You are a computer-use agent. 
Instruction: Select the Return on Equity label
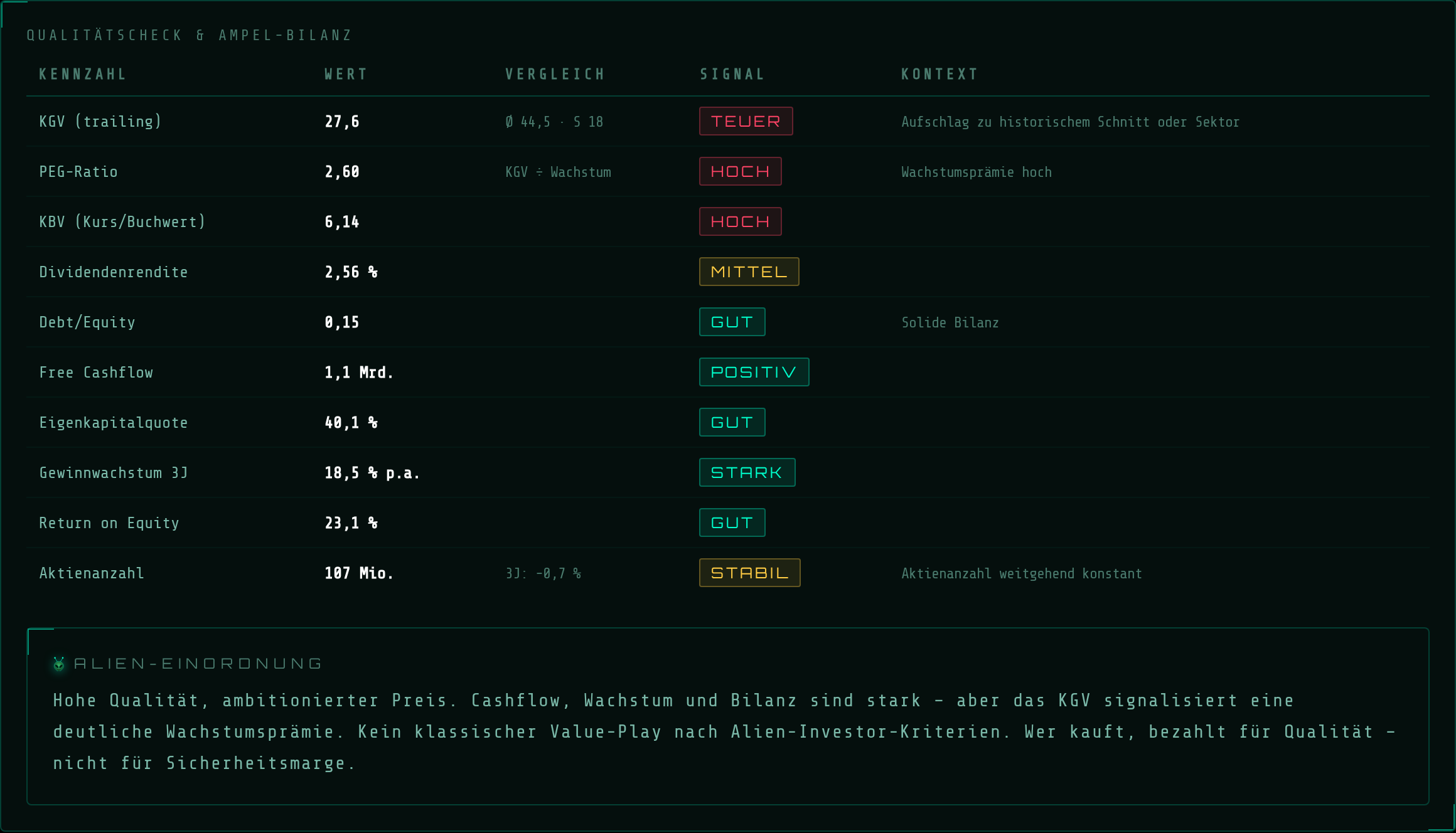(x=109, y=523)
